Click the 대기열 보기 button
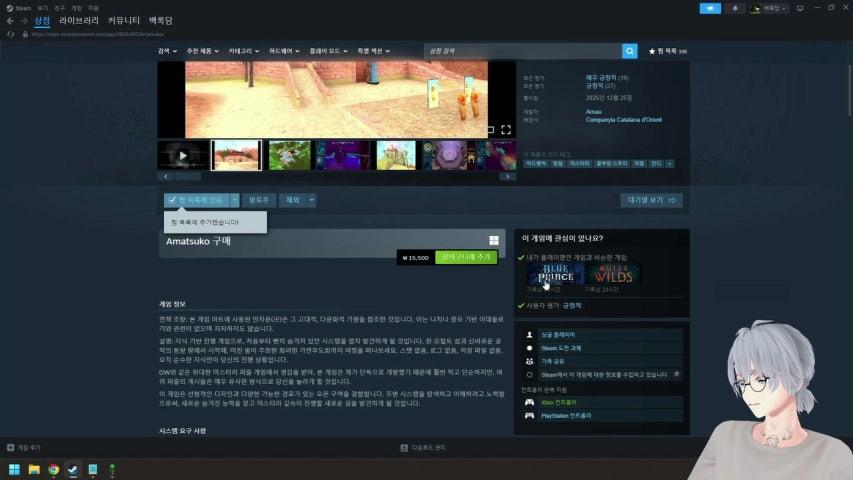Screen dimensions: 853x480 point(651,200)
